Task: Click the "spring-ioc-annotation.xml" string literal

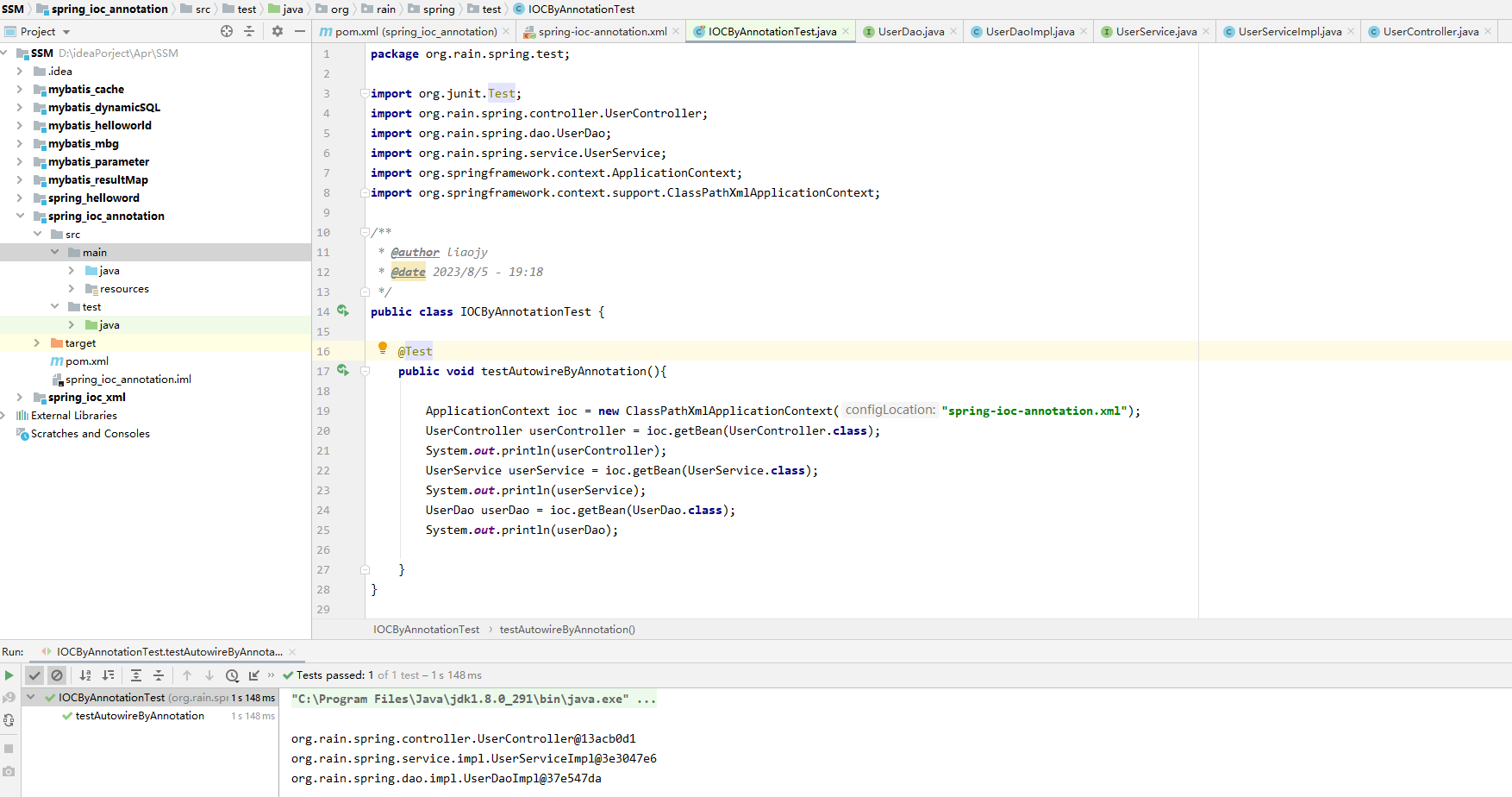Action: 1034,411
